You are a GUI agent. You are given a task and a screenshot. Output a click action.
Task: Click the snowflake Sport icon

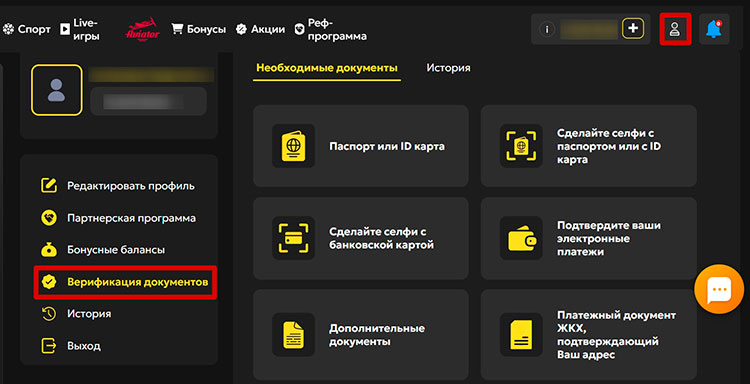pos(8,30)
